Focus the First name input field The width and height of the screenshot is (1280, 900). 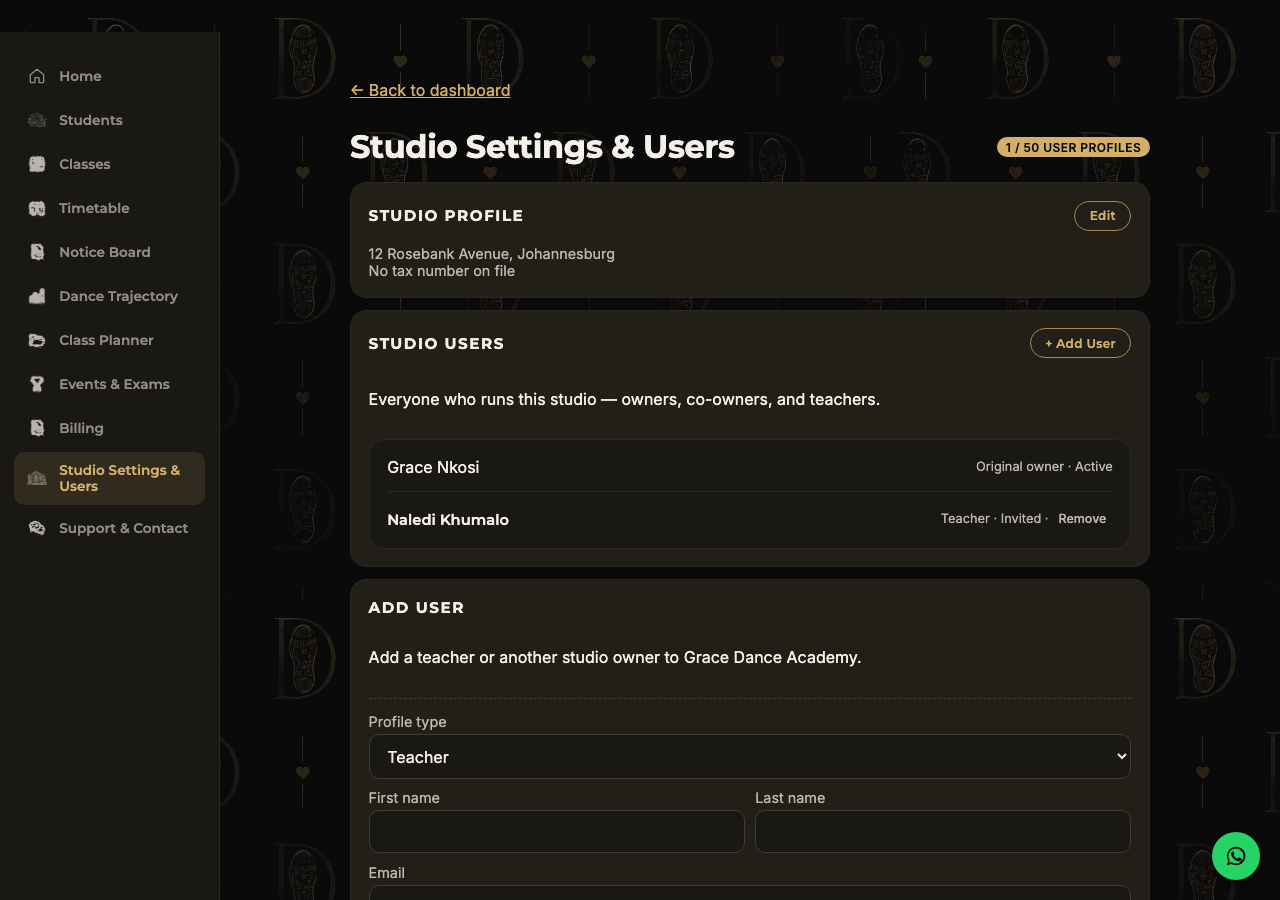(557, 831)
